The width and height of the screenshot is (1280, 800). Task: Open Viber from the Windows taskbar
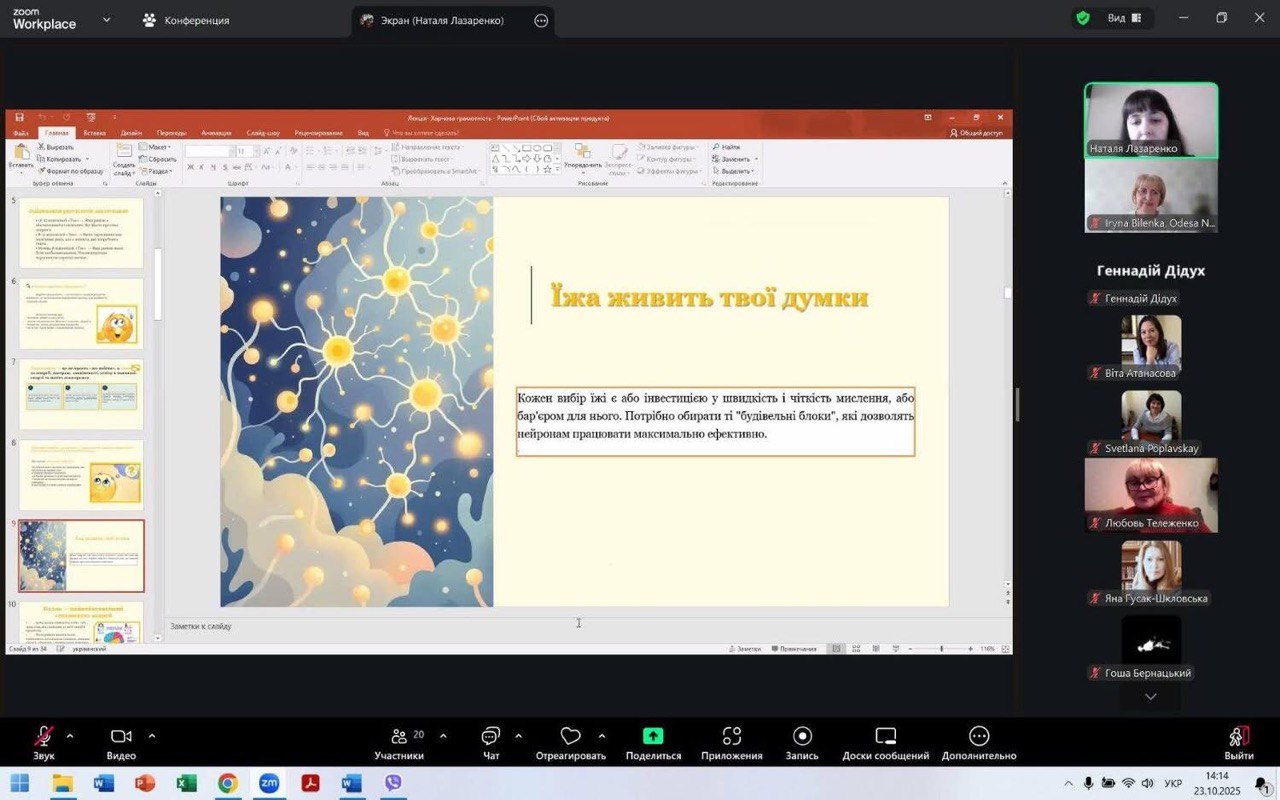coord(393,783)
